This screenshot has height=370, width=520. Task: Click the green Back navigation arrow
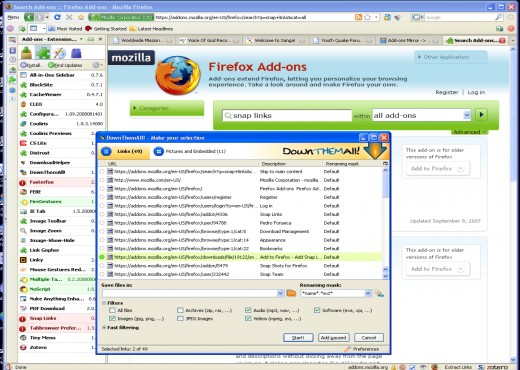(x=29, y=17)
